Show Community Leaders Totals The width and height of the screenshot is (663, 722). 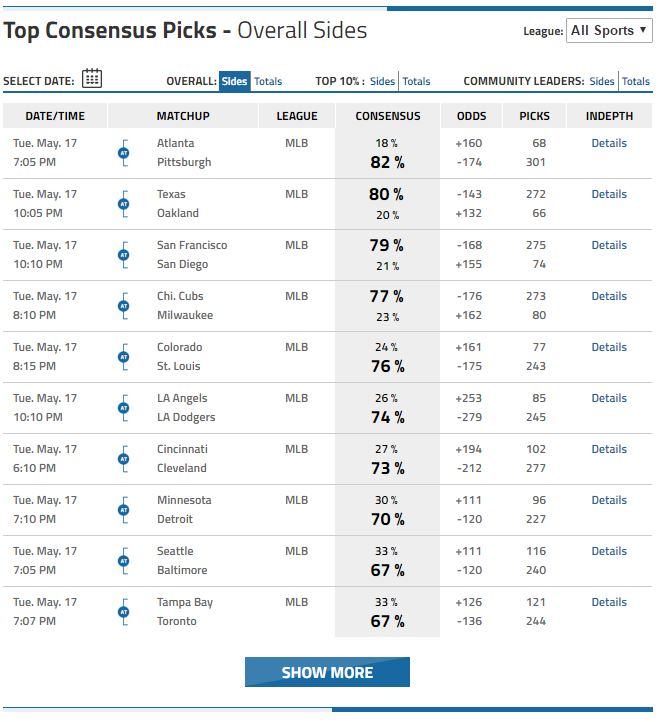pos(636,81)
